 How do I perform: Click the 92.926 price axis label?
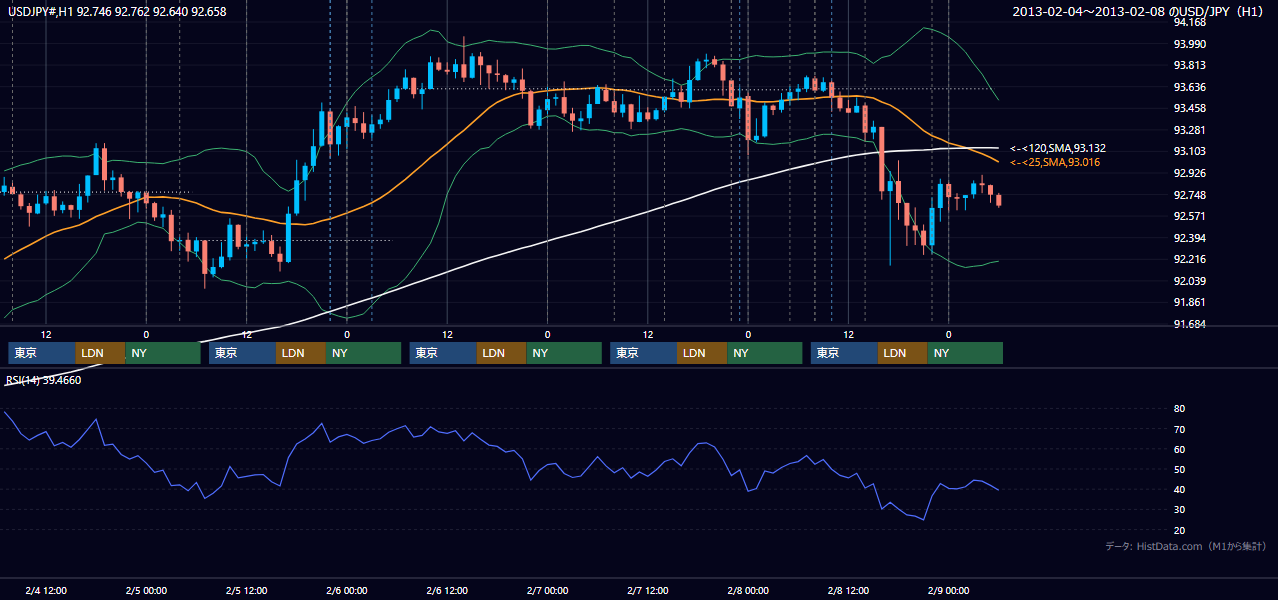click(x=1189, y=173)
